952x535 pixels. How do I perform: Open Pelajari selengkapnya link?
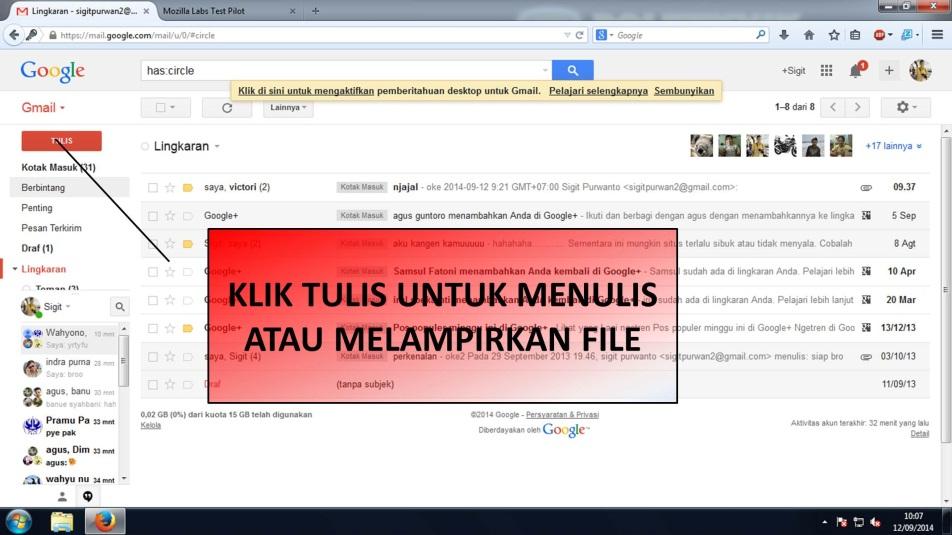[x=598, y=91]
